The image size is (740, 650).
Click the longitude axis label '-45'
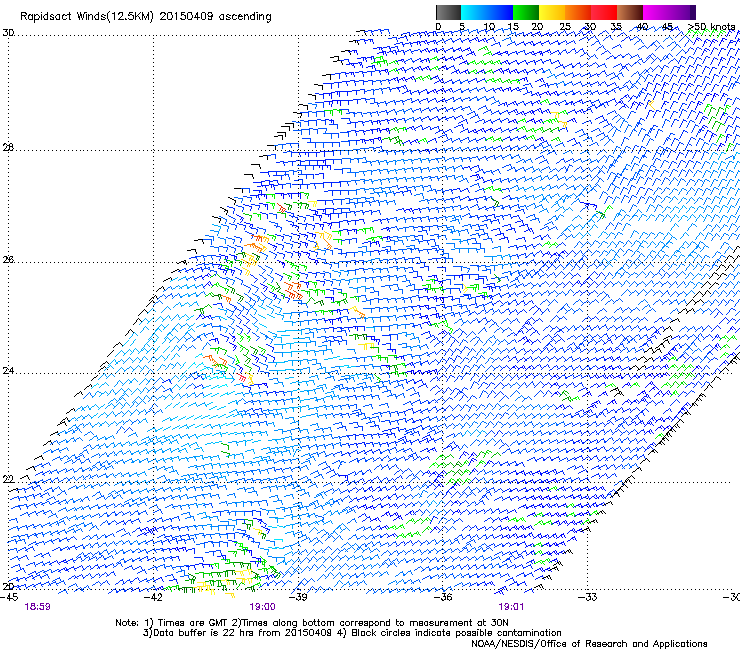(x=9, y=597)
